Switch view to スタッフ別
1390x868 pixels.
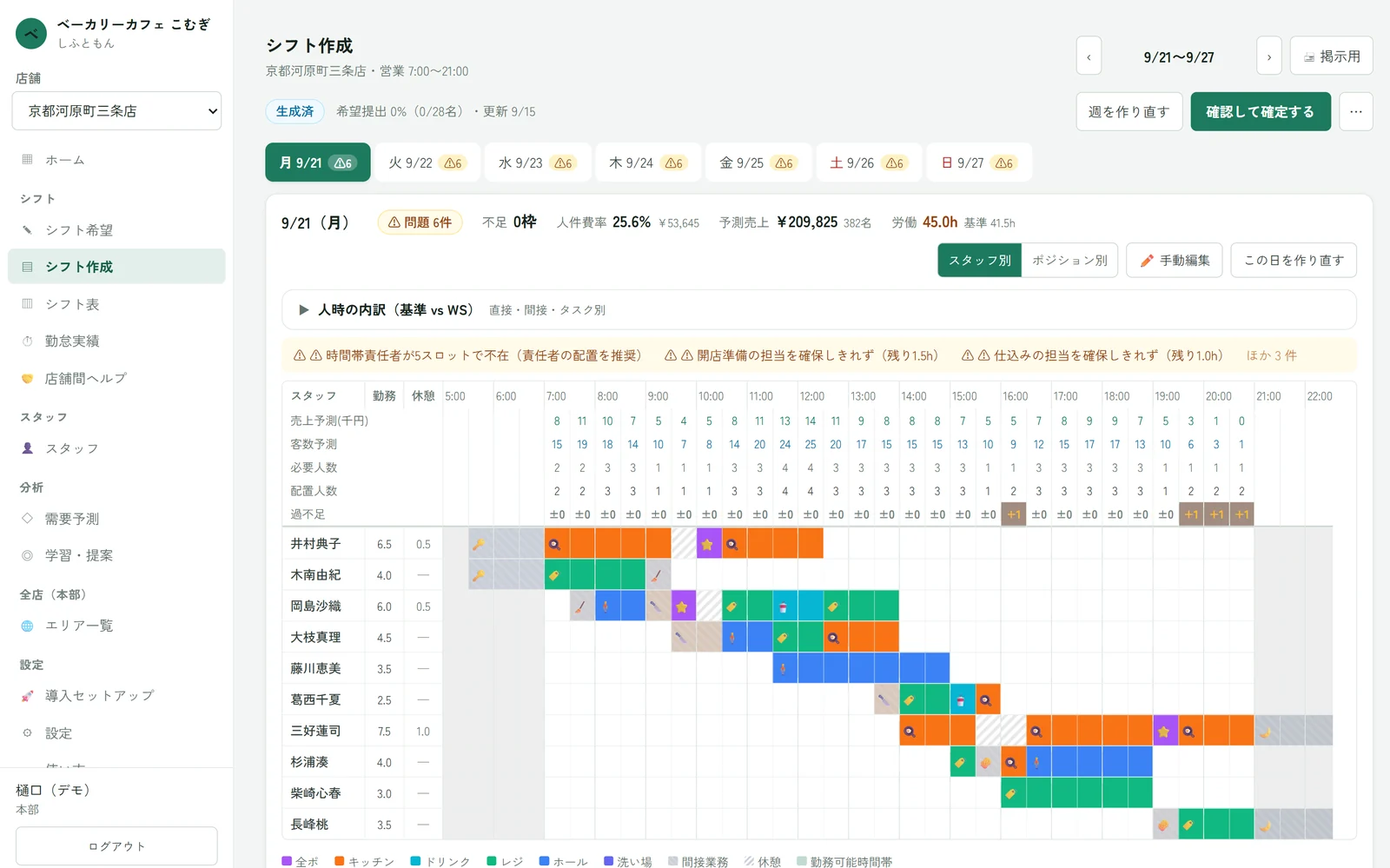980,260
